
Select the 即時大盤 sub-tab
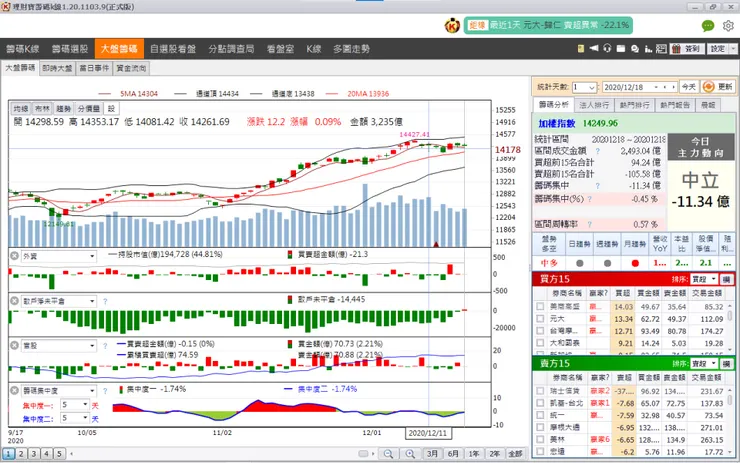click(x=57, y=68)
